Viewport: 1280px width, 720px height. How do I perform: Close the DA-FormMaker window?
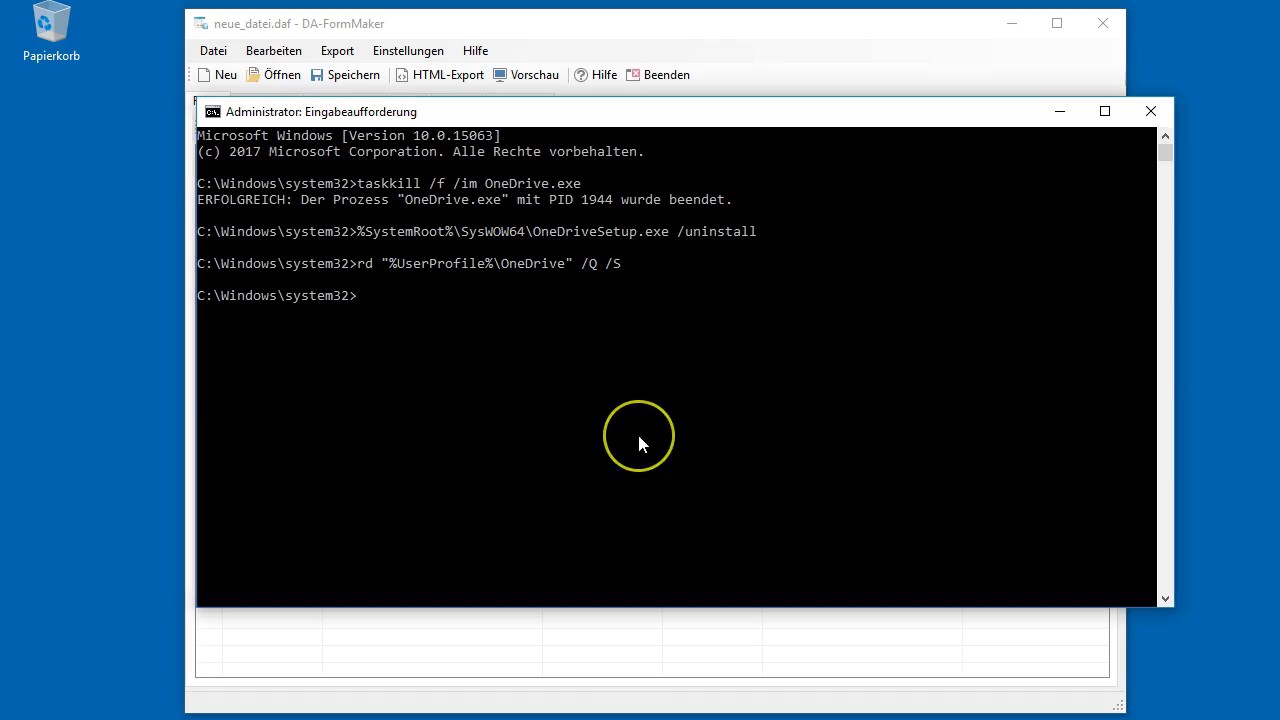coord(1103,24)
